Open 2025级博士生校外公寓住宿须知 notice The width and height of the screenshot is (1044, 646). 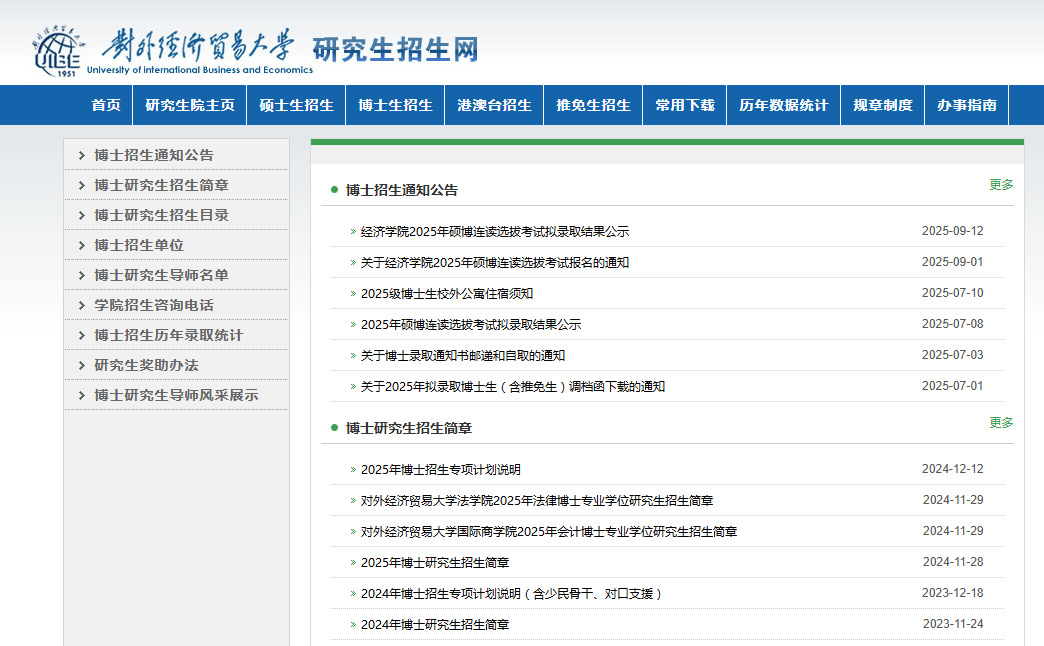447,294
